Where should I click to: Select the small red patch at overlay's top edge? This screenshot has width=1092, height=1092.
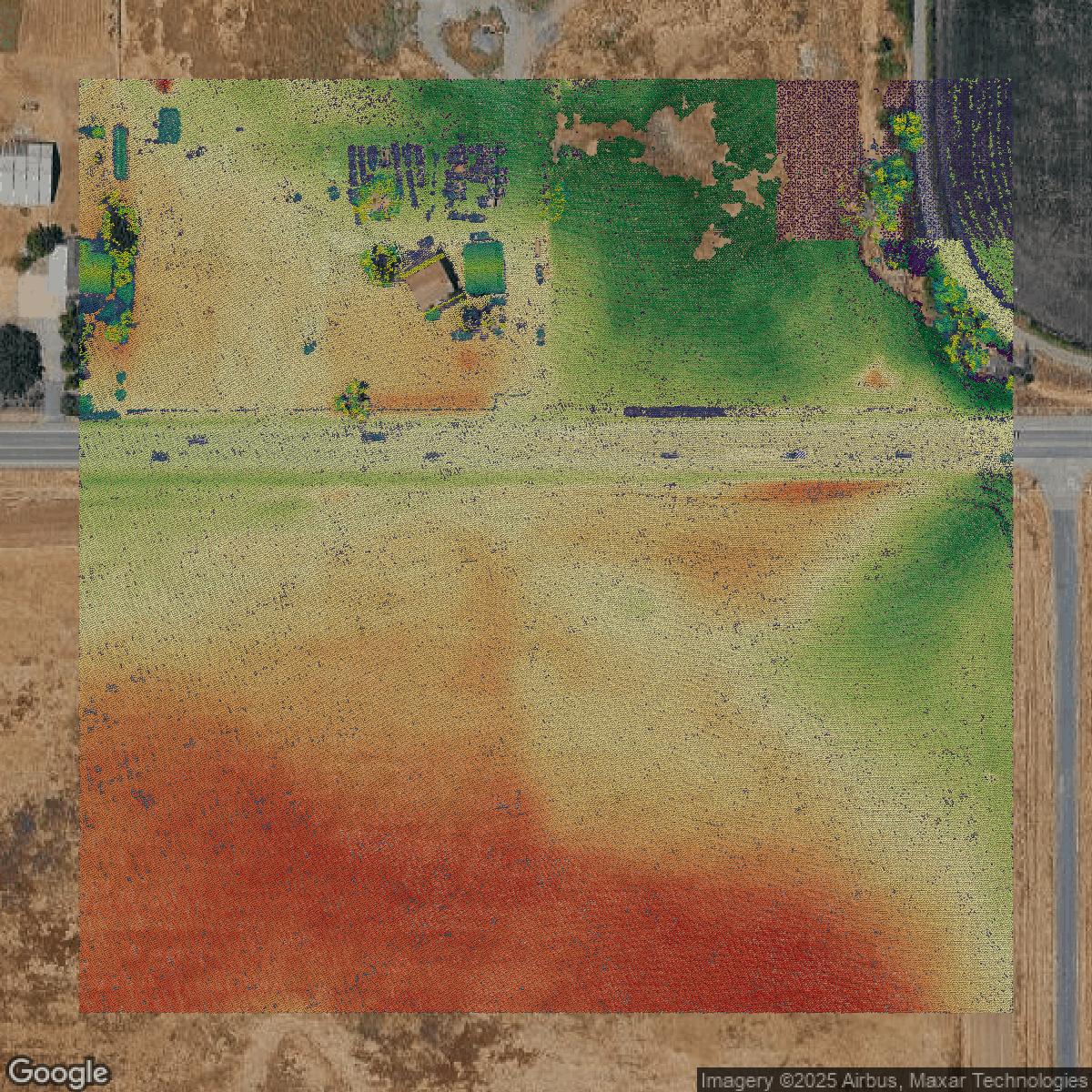coord(164,86)
